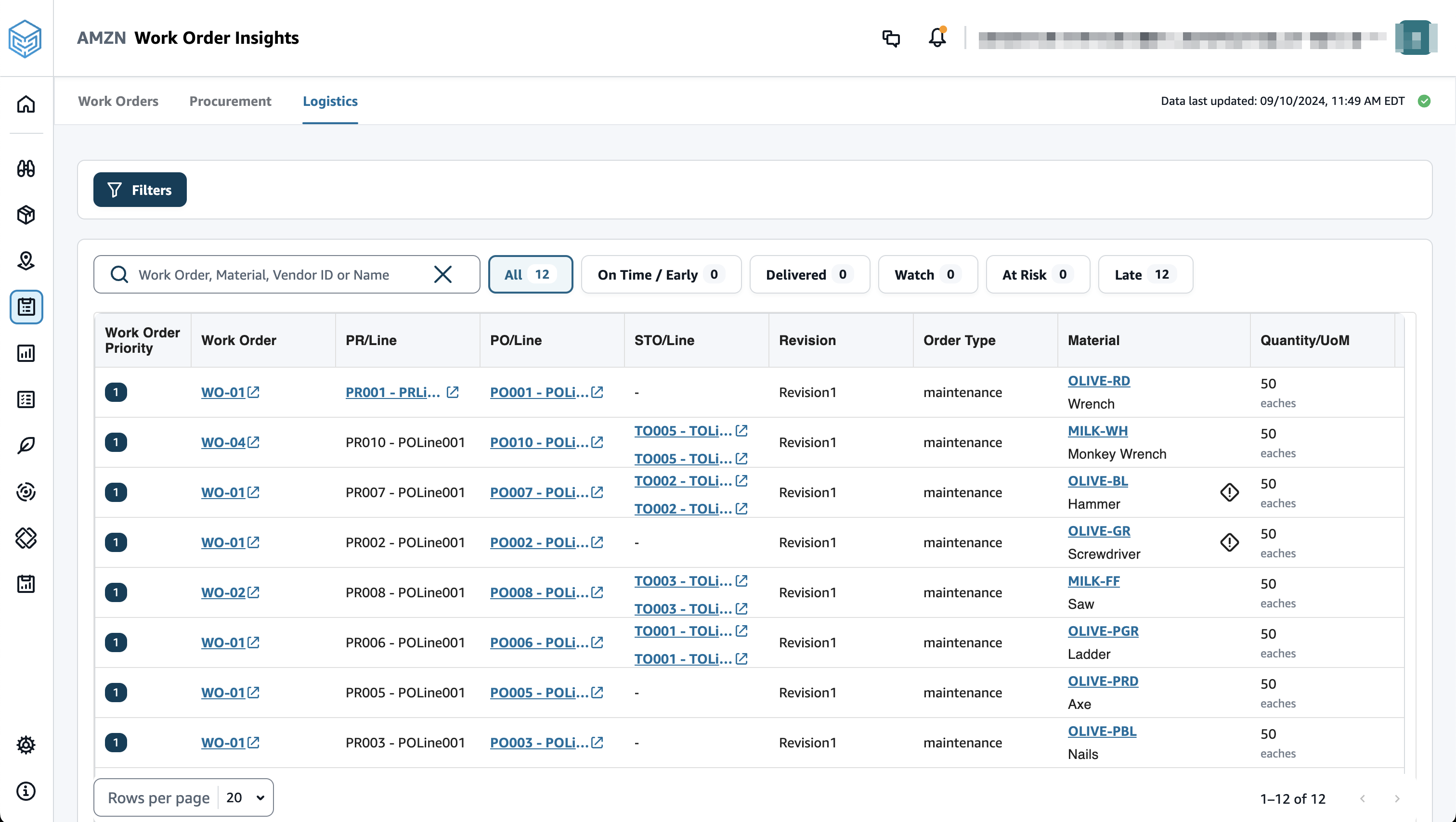Click the analytics/chart icon in sidebar
The image size is (1456, 822).
(x=27, y=353)
